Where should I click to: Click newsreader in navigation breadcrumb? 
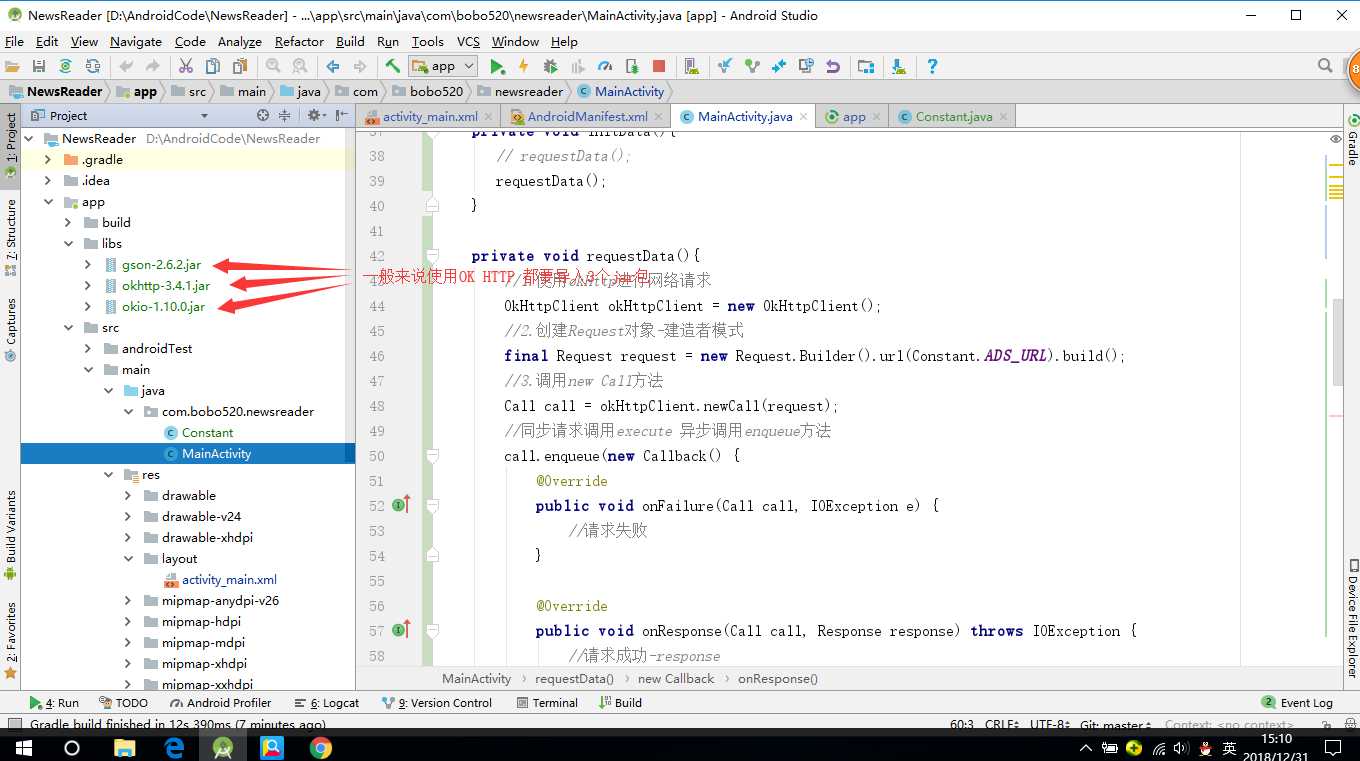tap(519, 91)
